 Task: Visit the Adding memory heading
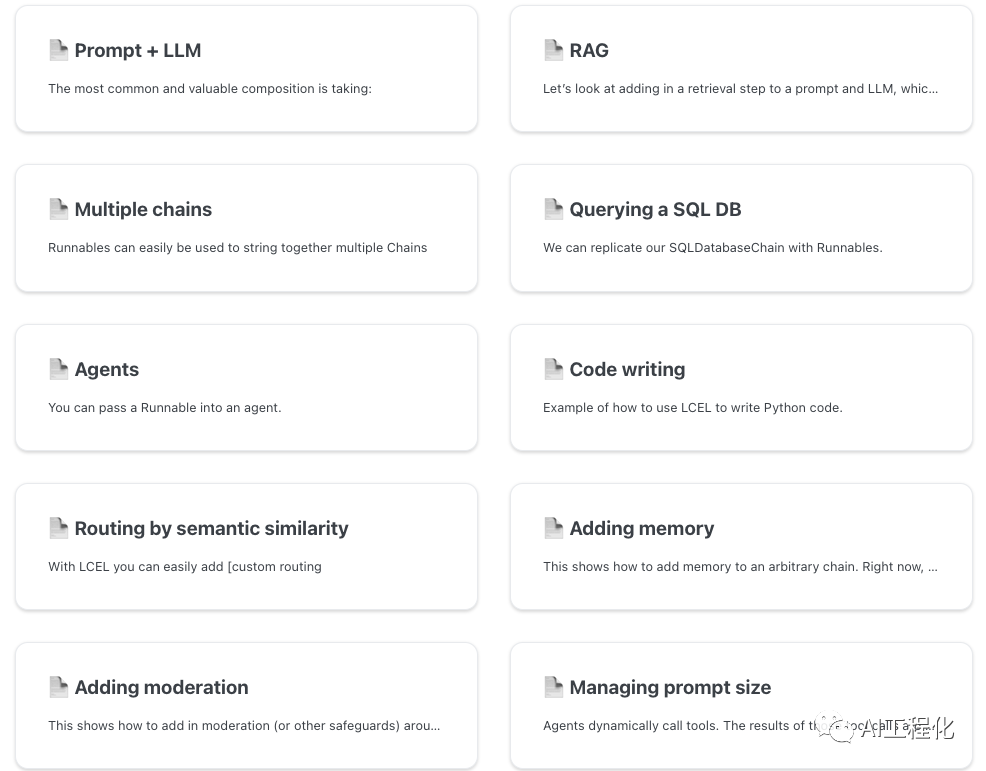pos(641,528)
